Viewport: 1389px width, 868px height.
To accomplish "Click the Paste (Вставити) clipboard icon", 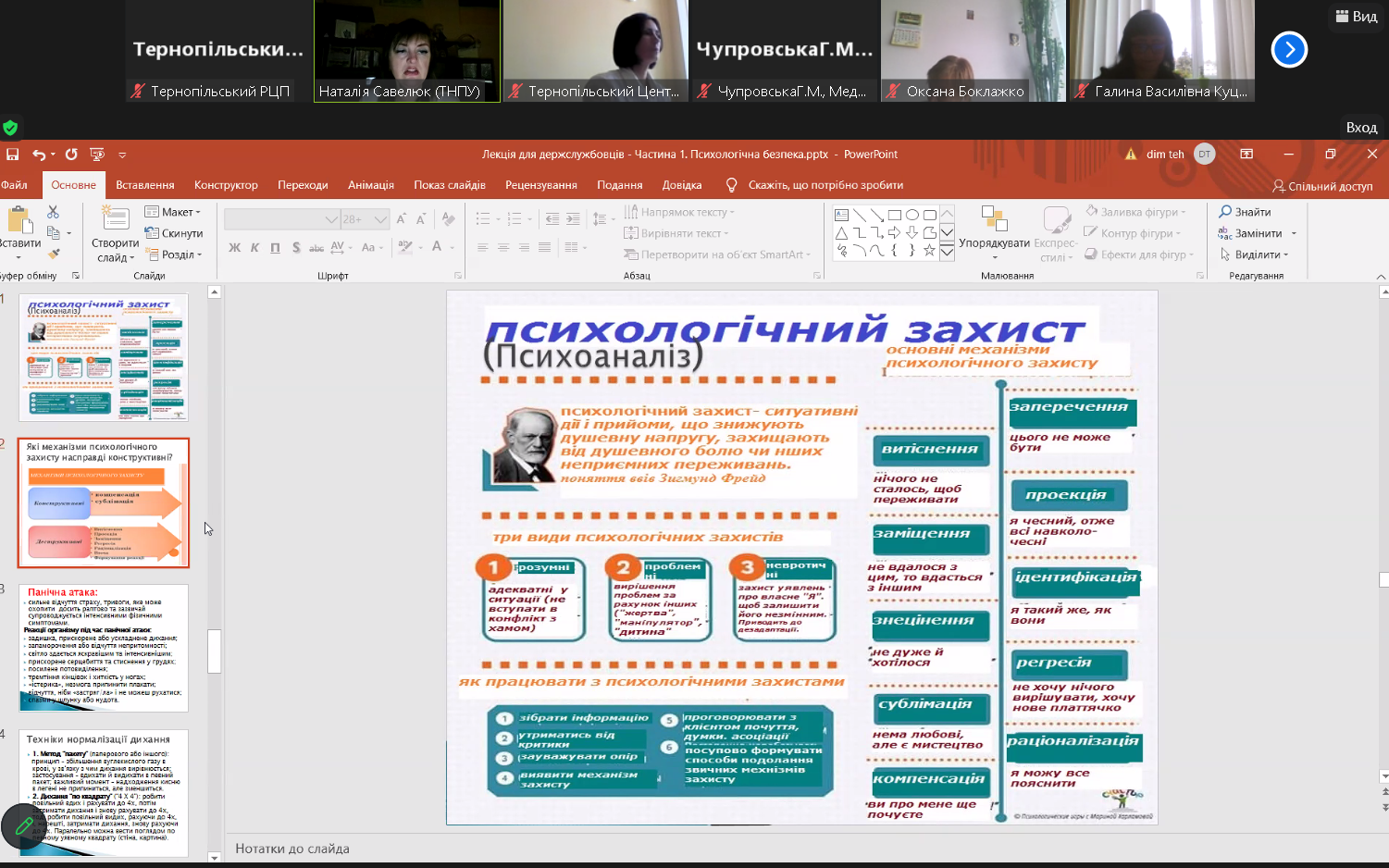I will click(19, 220).
